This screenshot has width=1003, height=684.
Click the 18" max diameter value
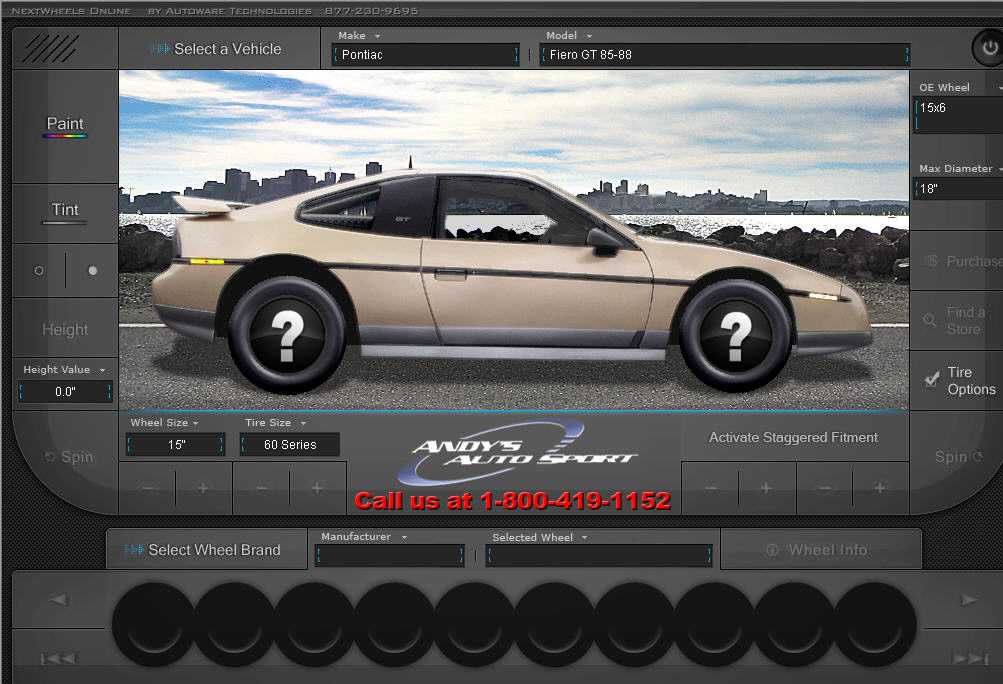(929, 189)
